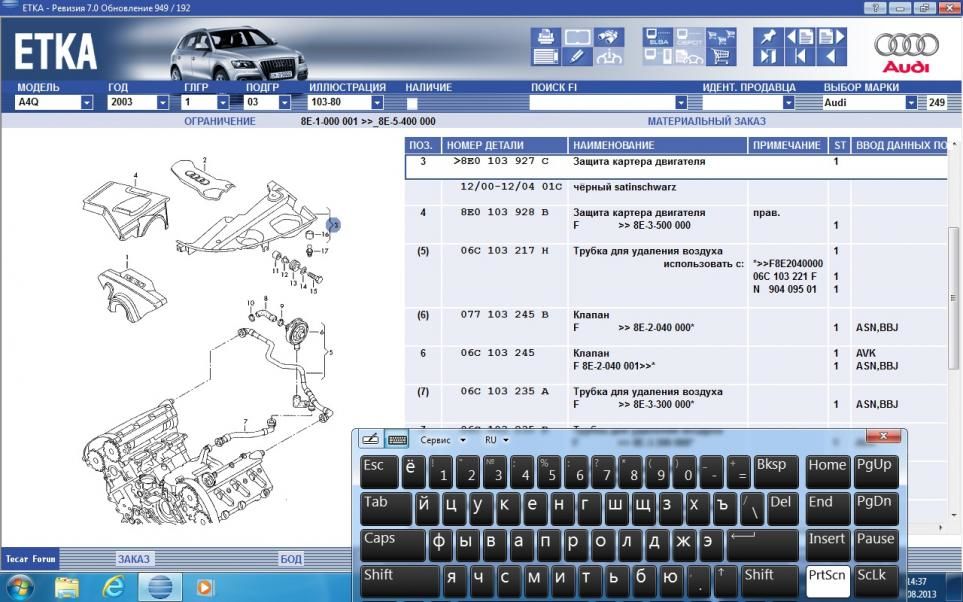Open ВЫБОР МАРКИ dropdown showing Audi
This screenshot has height=602, width=963.
click(x=911, y=103)
